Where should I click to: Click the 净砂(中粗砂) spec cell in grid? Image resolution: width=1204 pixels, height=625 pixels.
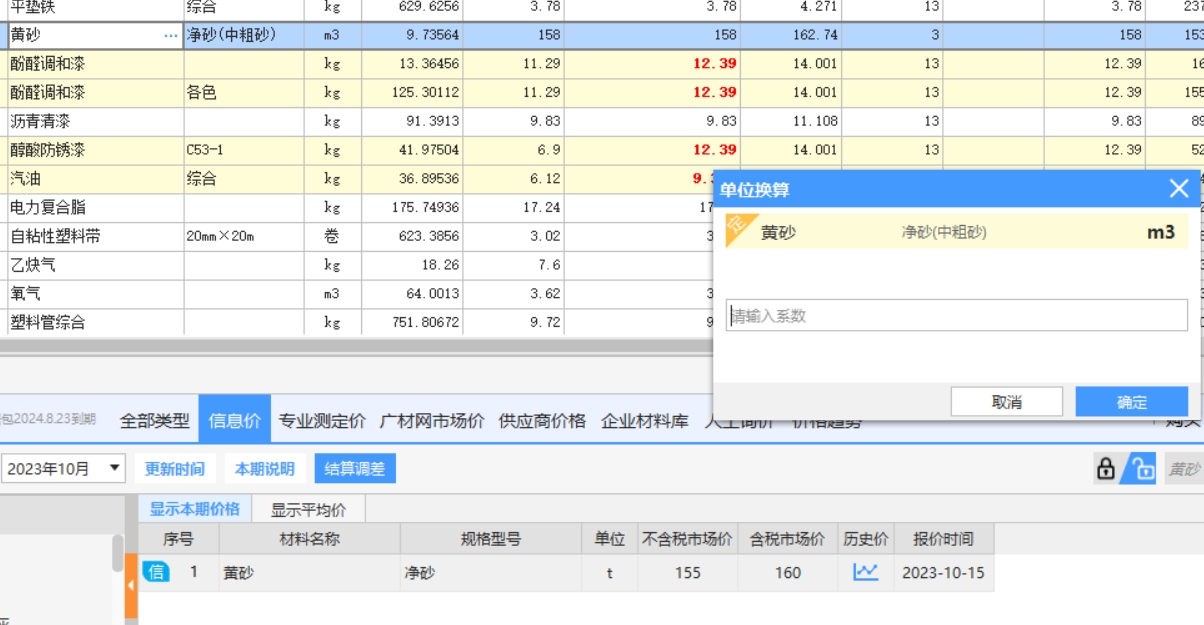[x=244, y=35]
